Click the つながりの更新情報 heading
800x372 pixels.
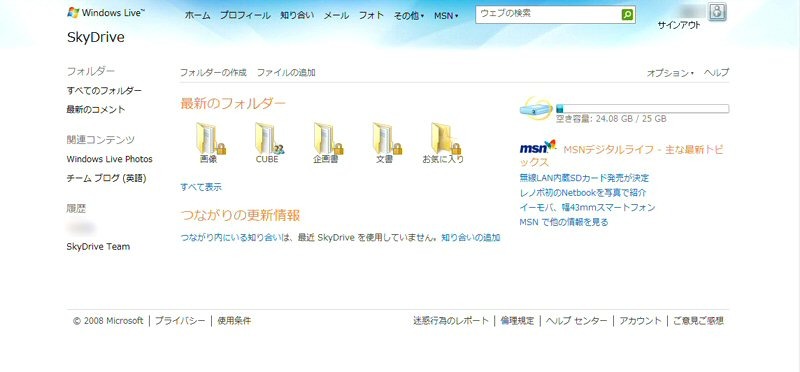point(240,216)
